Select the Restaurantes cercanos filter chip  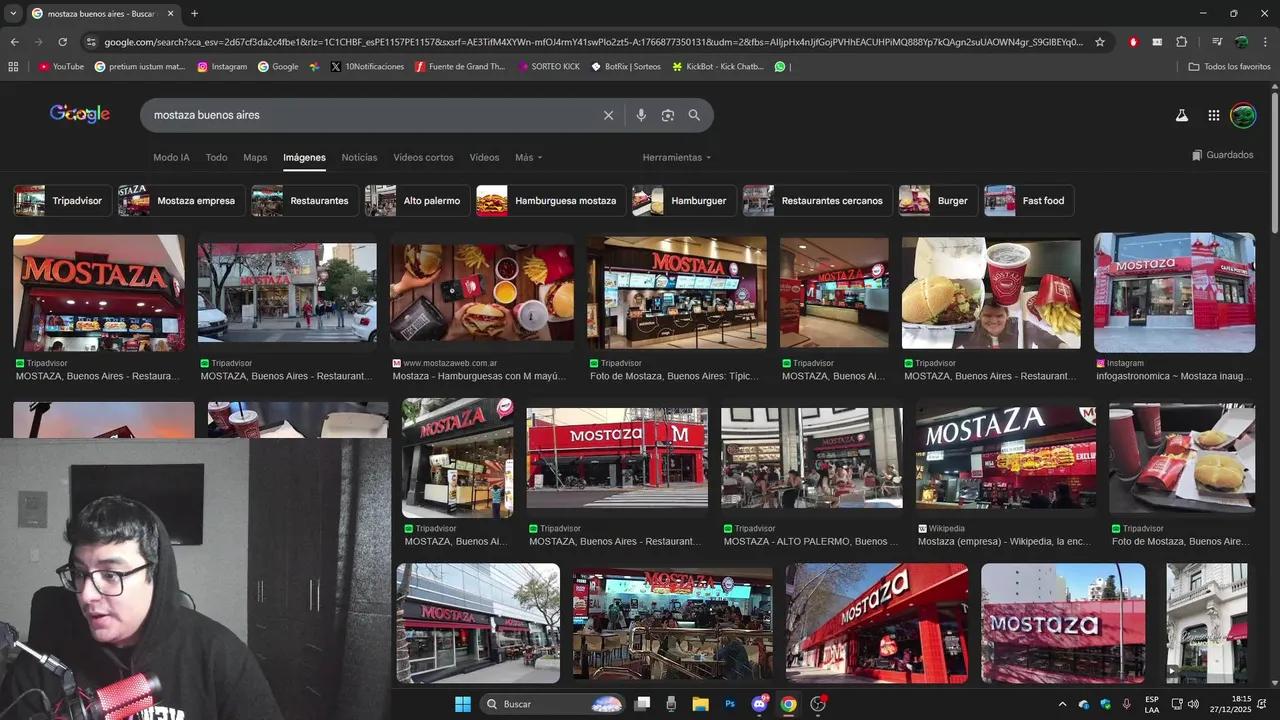coord(816,201)
